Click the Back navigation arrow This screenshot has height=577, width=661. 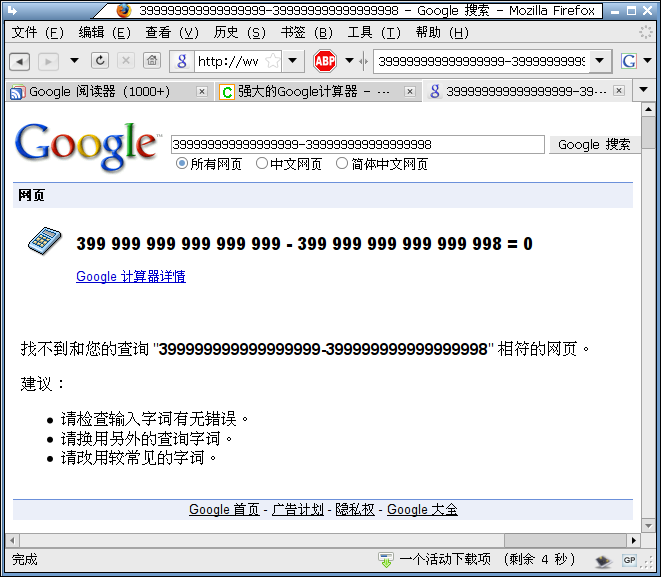[x=19, y=62]
